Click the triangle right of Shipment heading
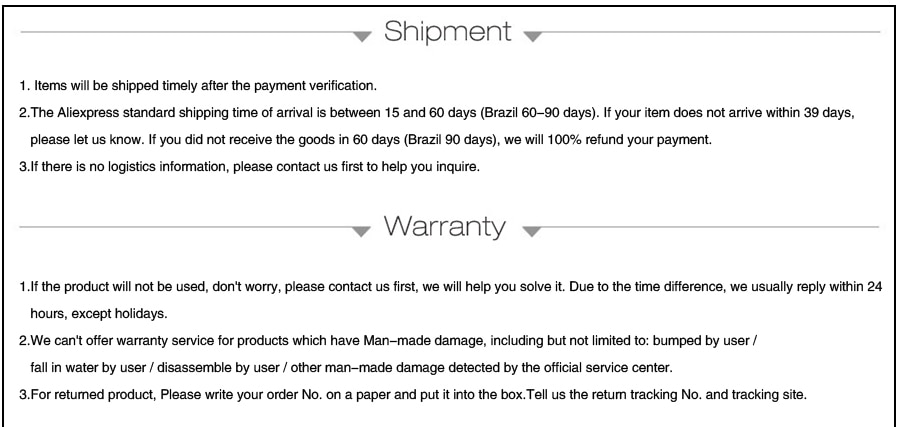900x427 pixels. click(533, 37)
